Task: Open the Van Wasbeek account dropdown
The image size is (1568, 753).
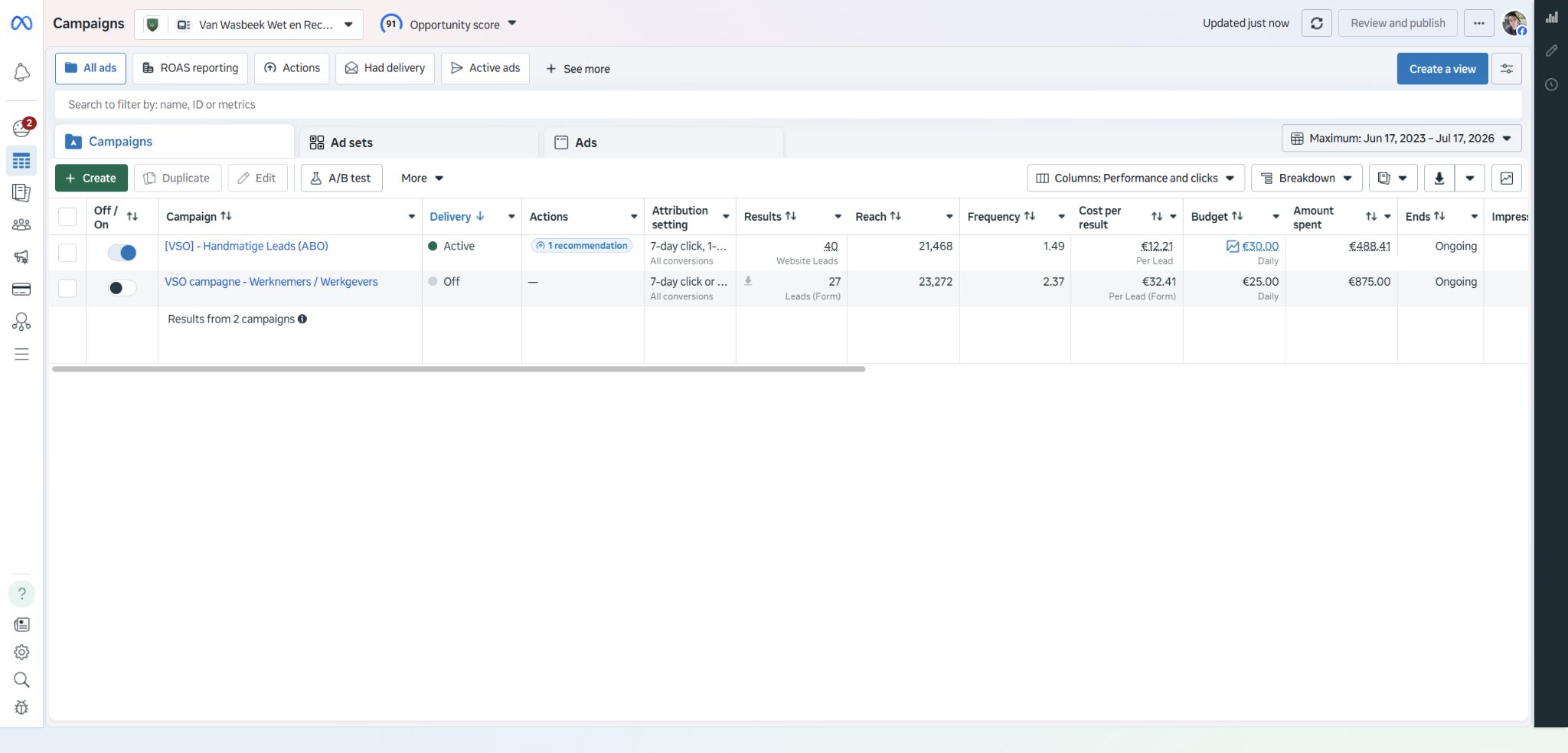Action: pos(249,25)
